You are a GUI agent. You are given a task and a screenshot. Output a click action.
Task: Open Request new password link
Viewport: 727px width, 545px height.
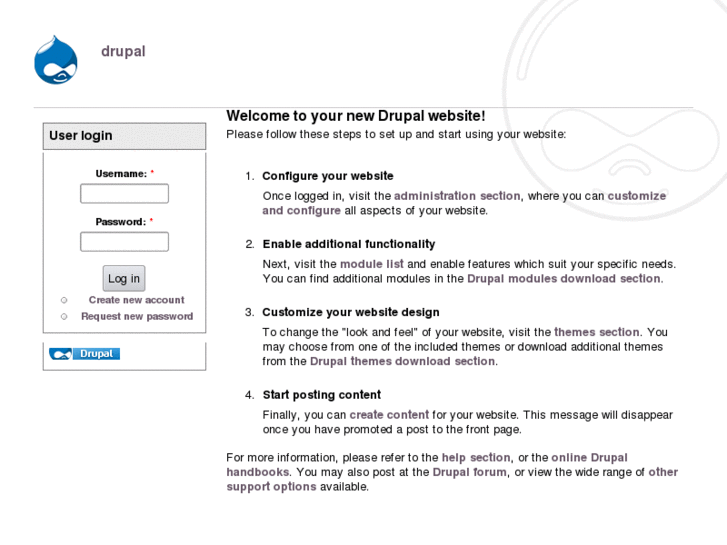click(x=137, y=316)
